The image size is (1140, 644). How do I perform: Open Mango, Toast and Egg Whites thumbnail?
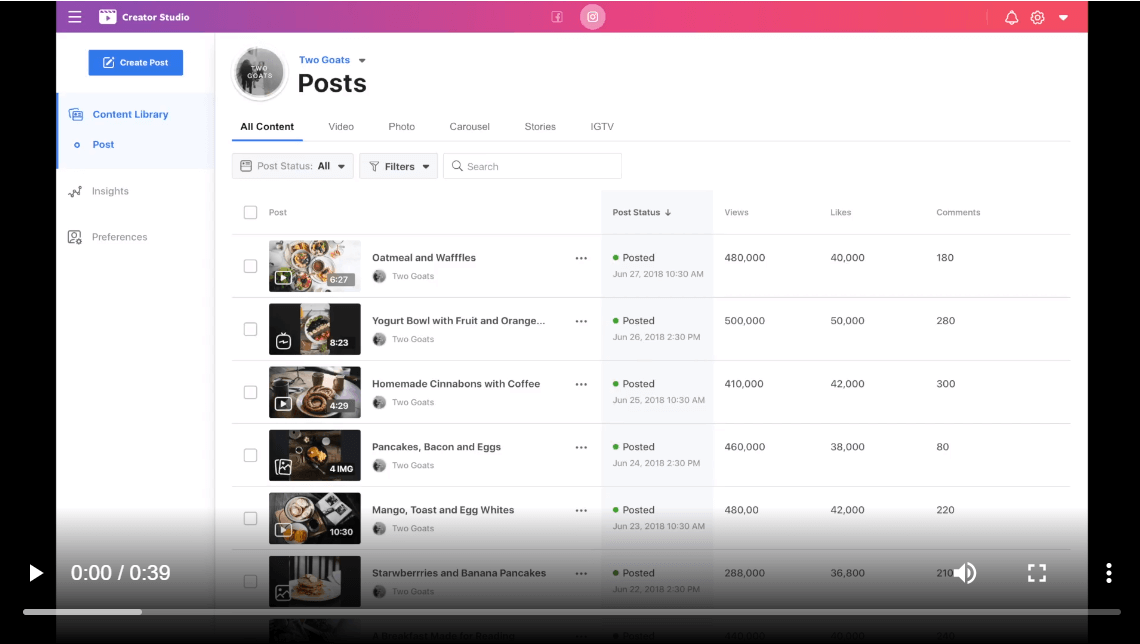(315, 518)
